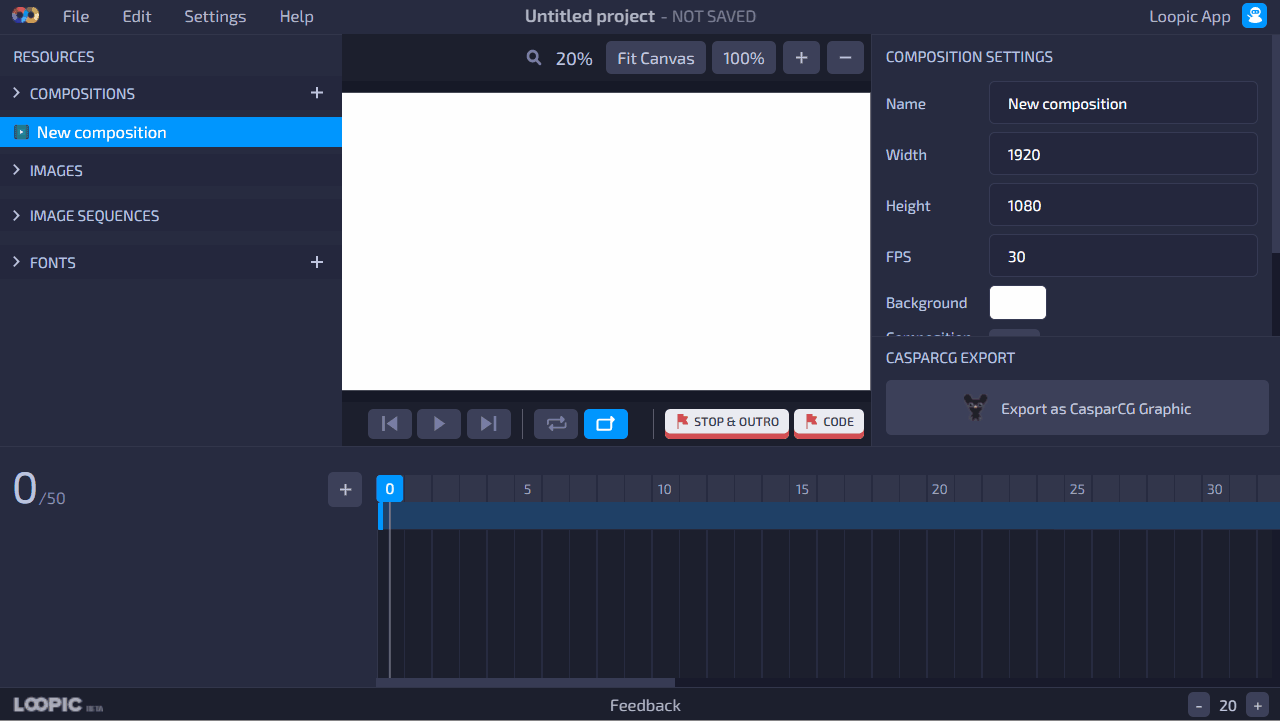Click the CASPARCG EXPORT heading
This screenshot has height=721, width=1280.
pos(950,357)
